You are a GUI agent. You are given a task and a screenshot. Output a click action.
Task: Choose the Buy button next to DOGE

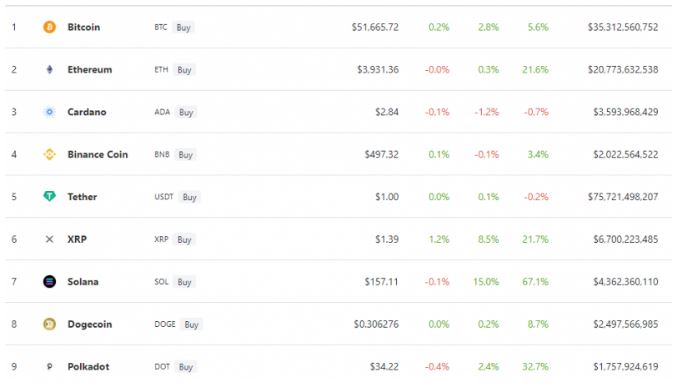191,324
